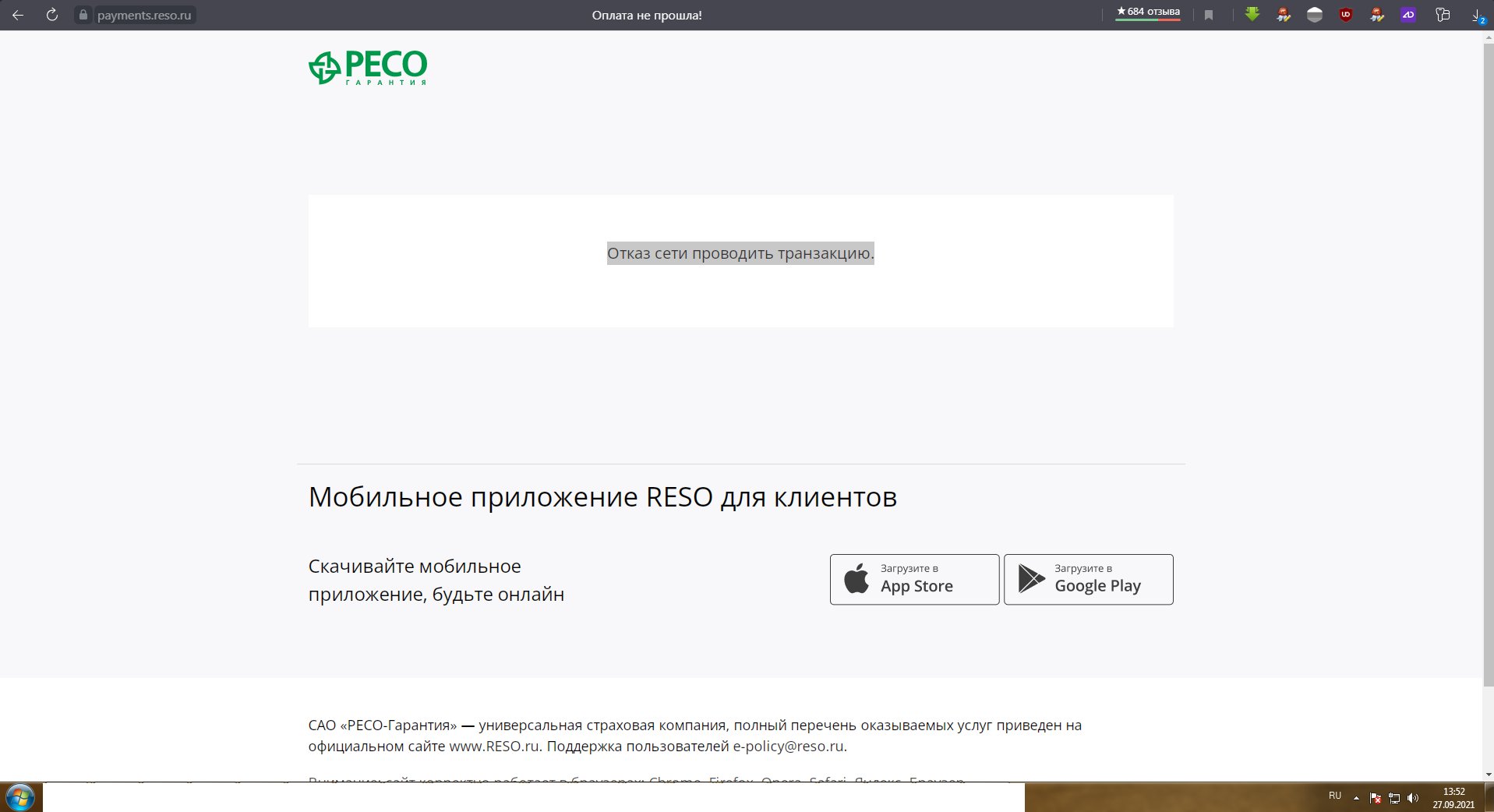The width and height of the screenshot is (1494, 812).
Task: Click the Show desktop strip by the clock
Action: tap(1489, 798)
